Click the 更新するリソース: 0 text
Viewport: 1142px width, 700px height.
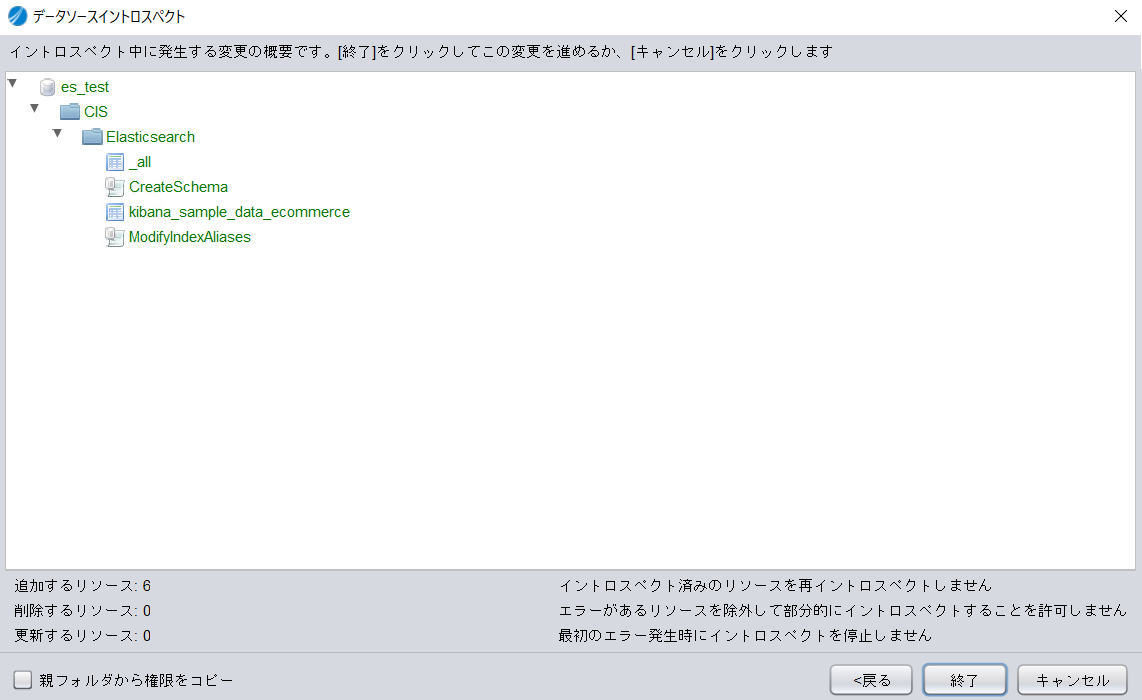[83, 635]
